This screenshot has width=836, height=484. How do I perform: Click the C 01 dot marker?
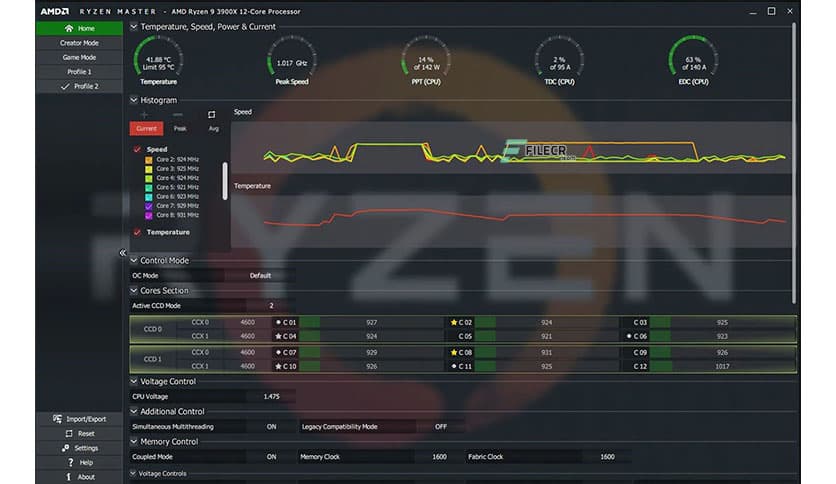tap(278, 322)
